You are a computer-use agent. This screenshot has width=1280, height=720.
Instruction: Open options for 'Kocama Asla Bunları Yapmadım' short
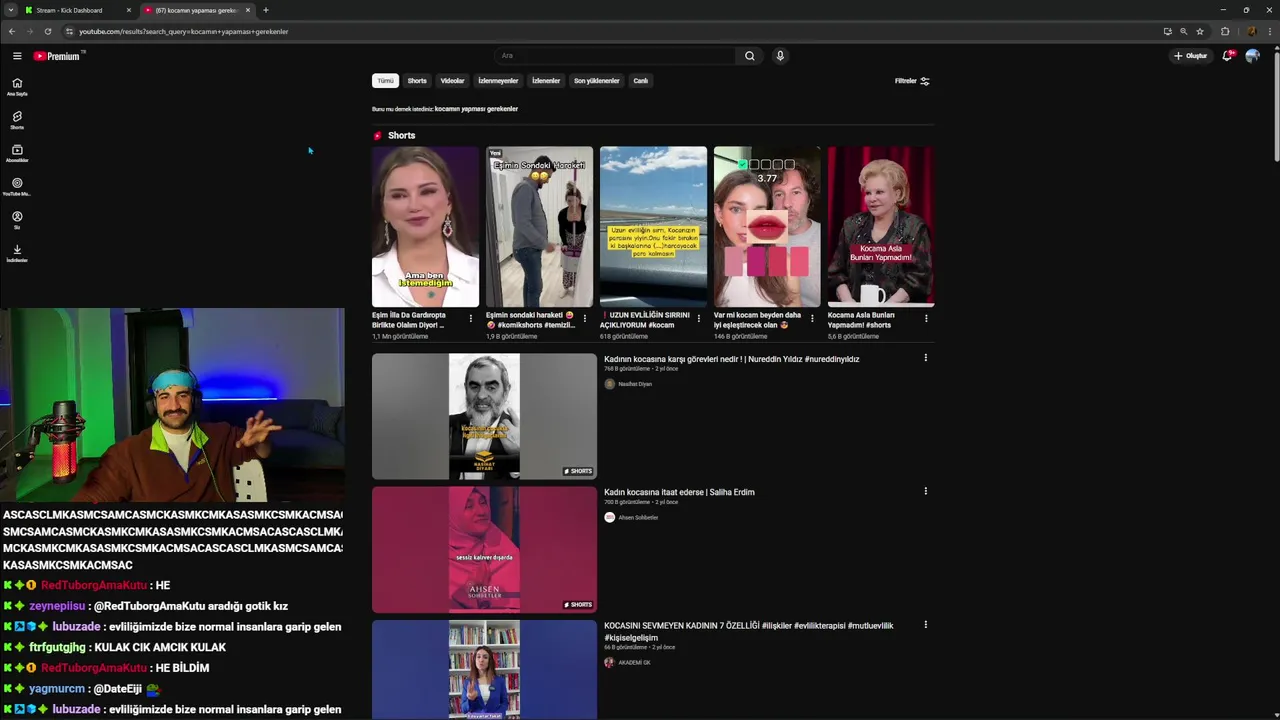click(x=926, y=319)
